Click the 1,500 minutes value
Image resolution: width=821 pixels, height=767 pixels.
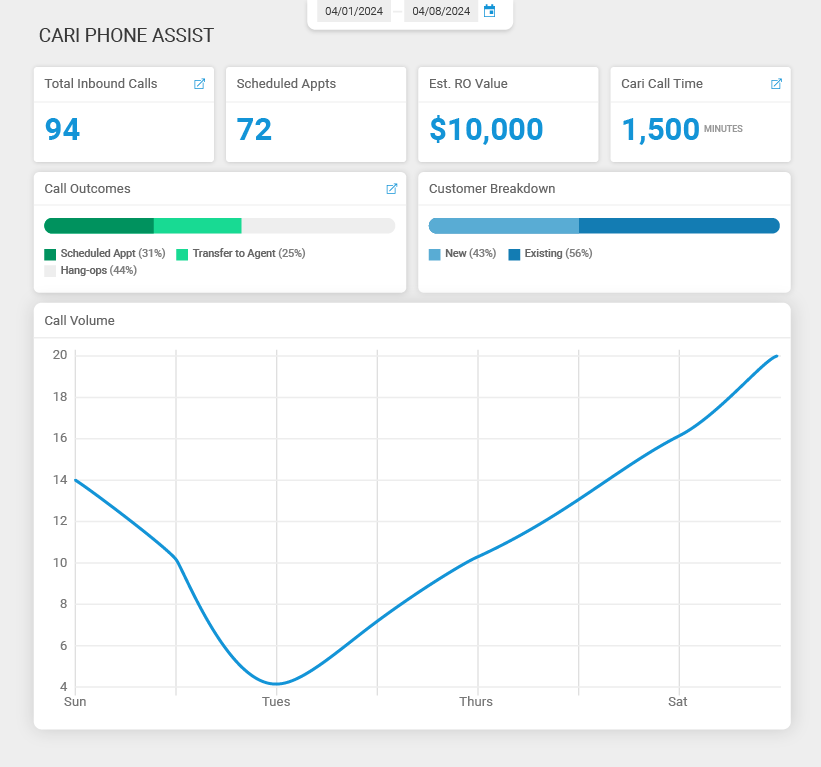click(x=660, y=129)
